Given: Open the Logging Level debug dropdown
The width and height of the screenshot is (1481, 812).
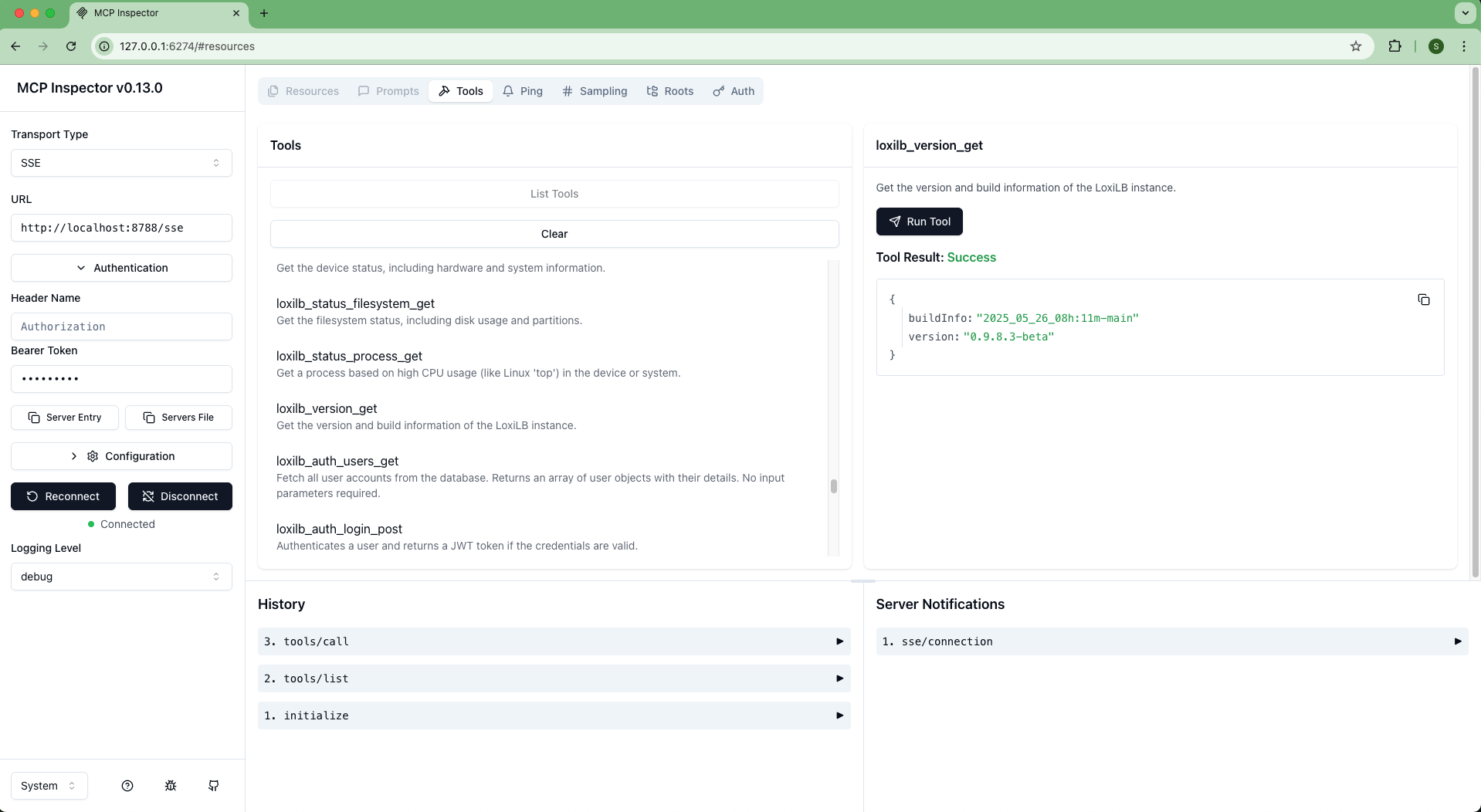Looking at the screenshot, I should pyautogui.click(x=121, y=577).
